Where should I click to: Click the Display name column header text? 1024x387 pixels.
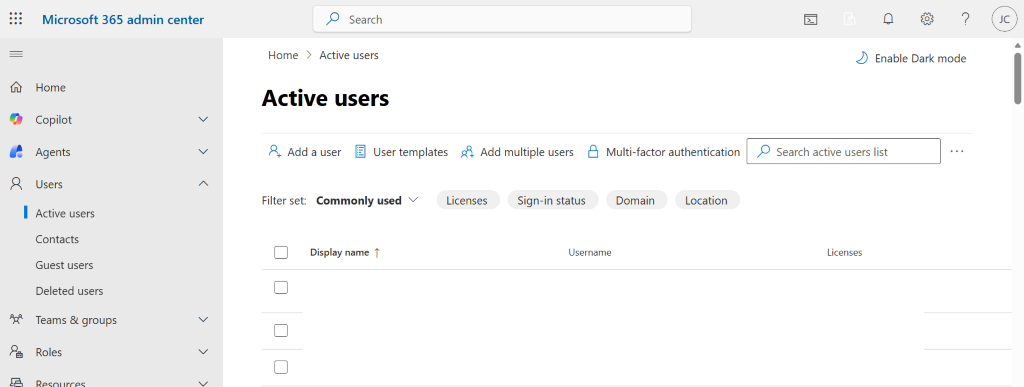click(x=340, y=253)
